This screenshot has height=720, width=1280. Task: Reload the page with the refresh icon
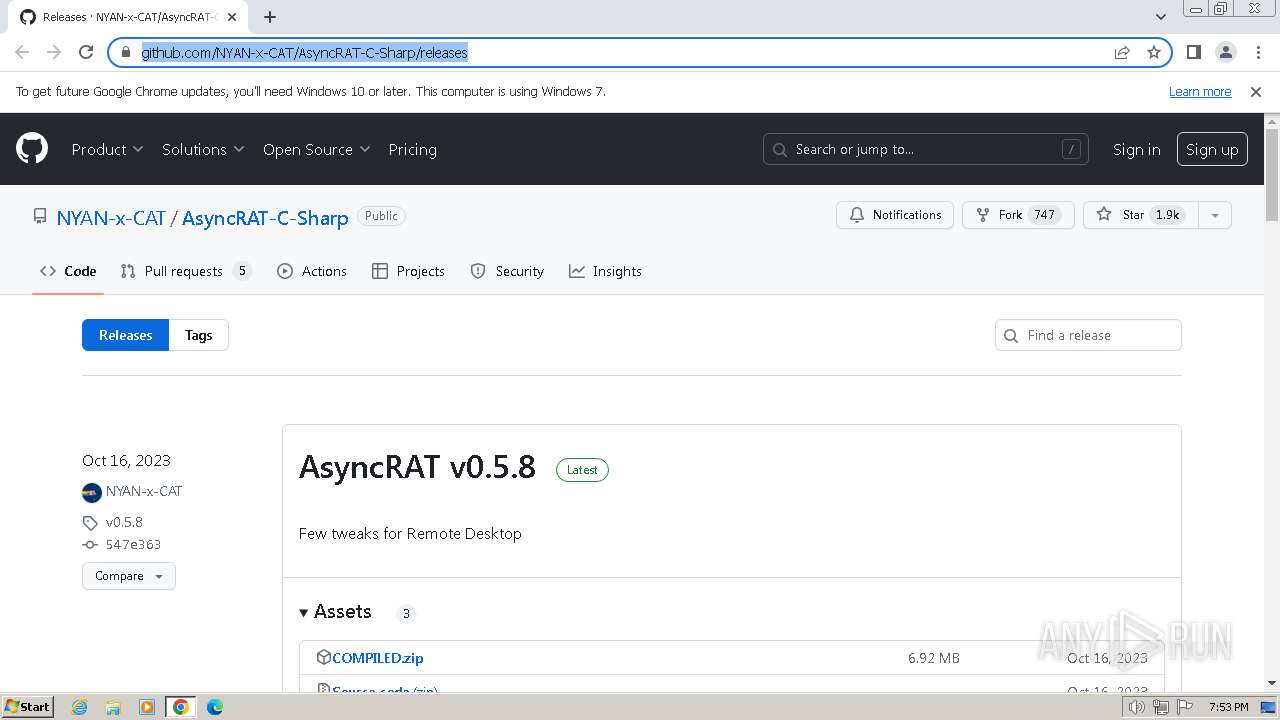[86, 52]
